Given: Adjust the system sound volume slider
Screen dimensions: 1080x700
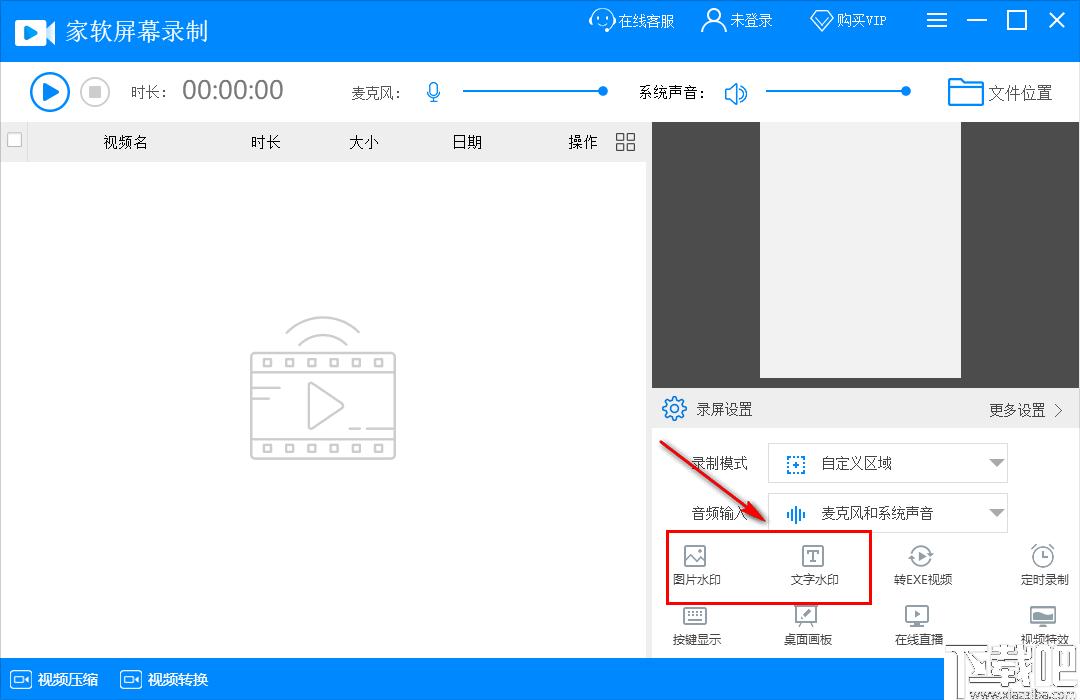Looking at the screenshot, I should [838, 91].
